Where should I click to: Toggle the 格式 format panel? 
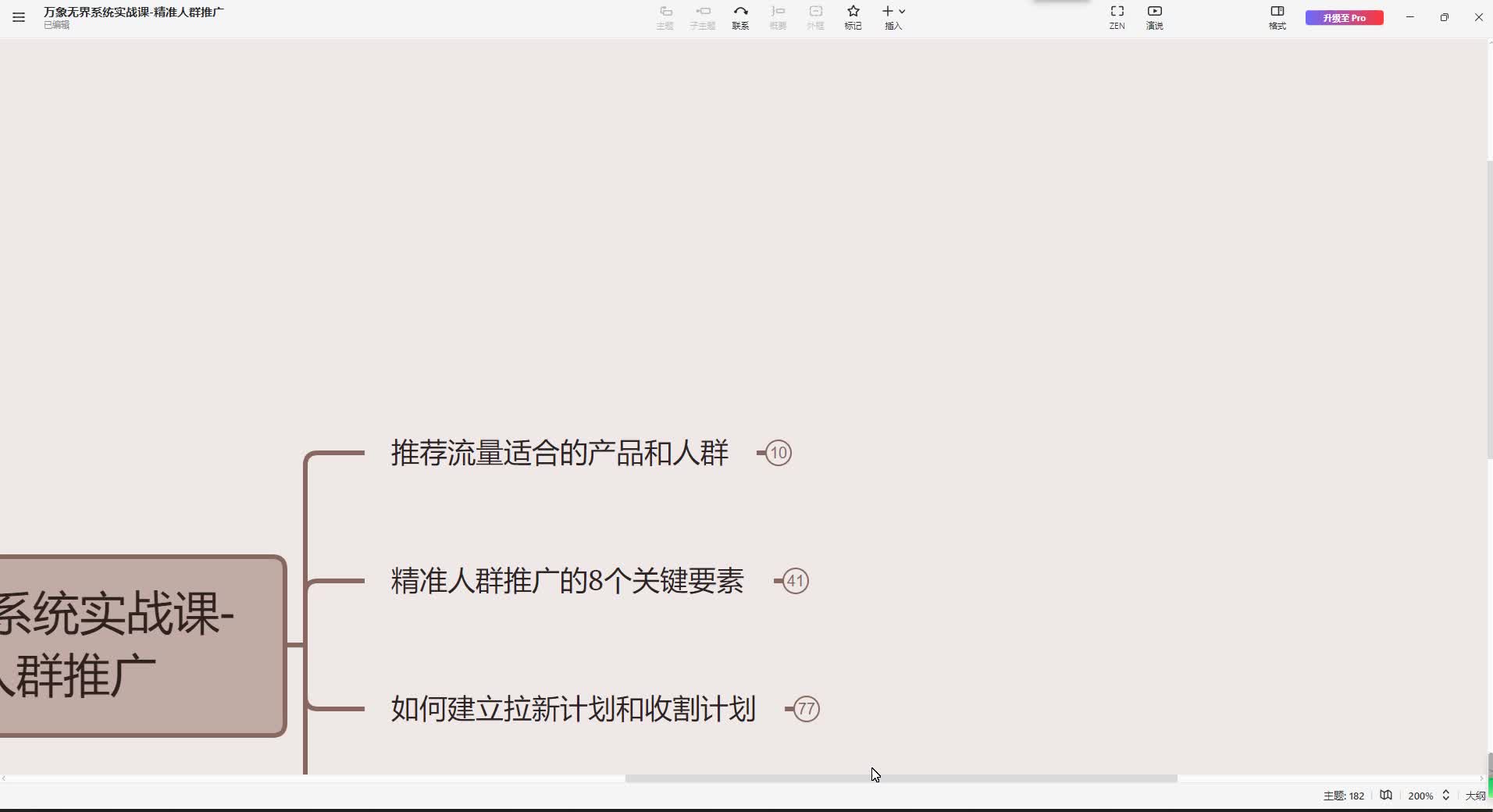point(1277,17)
